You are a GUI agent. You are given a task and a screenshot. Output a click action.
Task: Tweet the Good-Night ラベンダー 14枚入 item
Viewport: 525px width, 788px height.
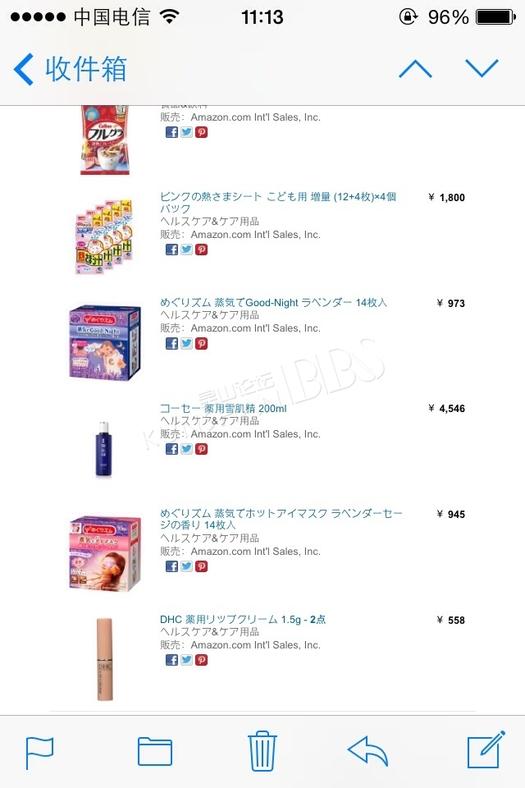pyautogui.click(x=186, y=344)
